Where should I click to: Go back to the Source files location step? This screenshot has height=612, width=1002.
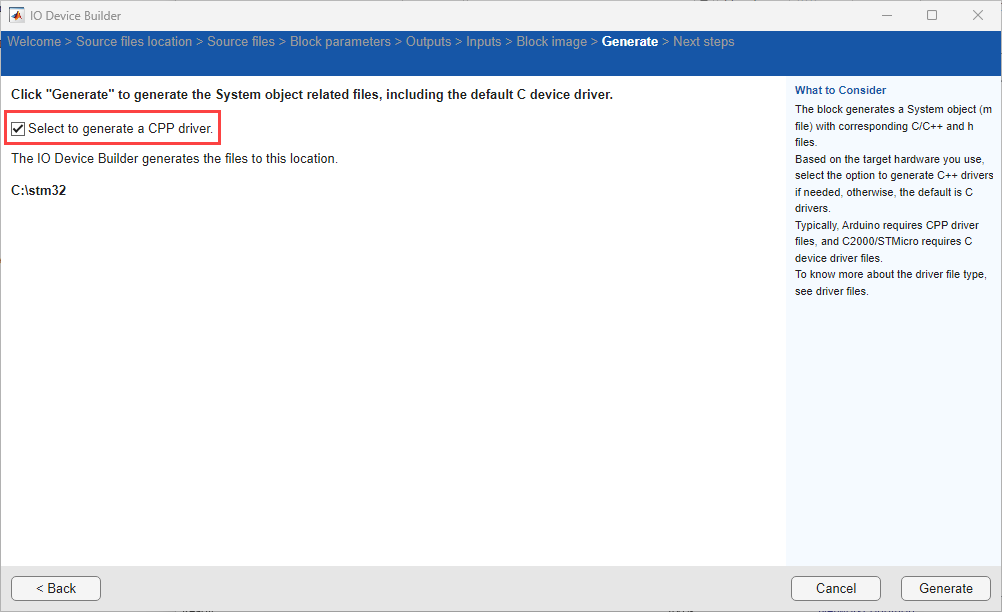[132, 41]
